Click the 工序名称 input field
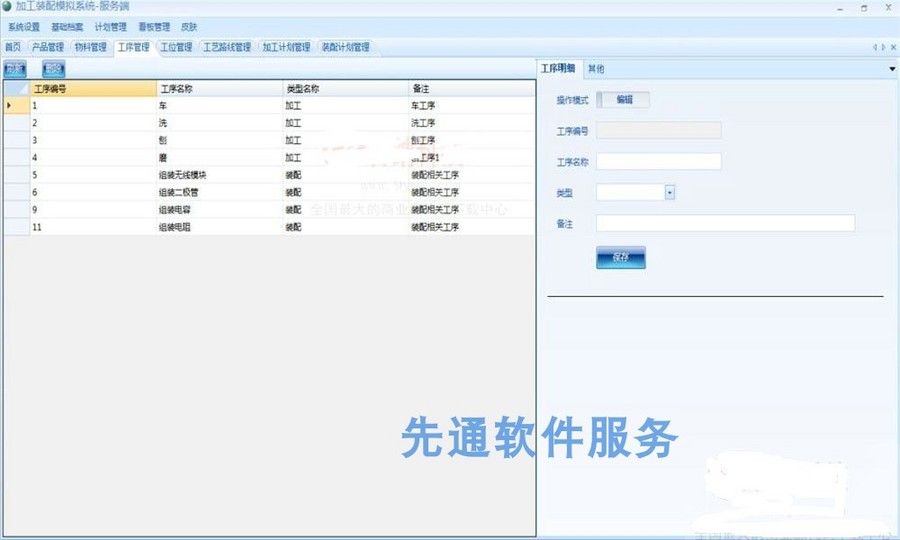The width and height of the screenshot is (900, 540). click(x=658, y=162)
